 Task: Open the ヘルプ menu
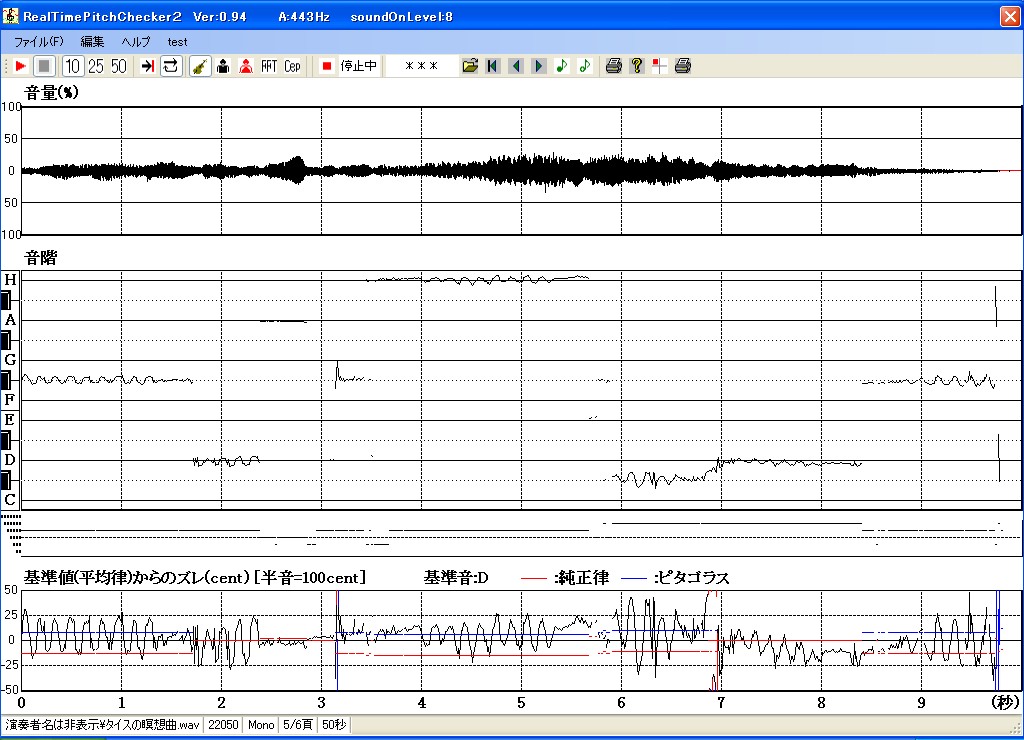click(136, 42)
